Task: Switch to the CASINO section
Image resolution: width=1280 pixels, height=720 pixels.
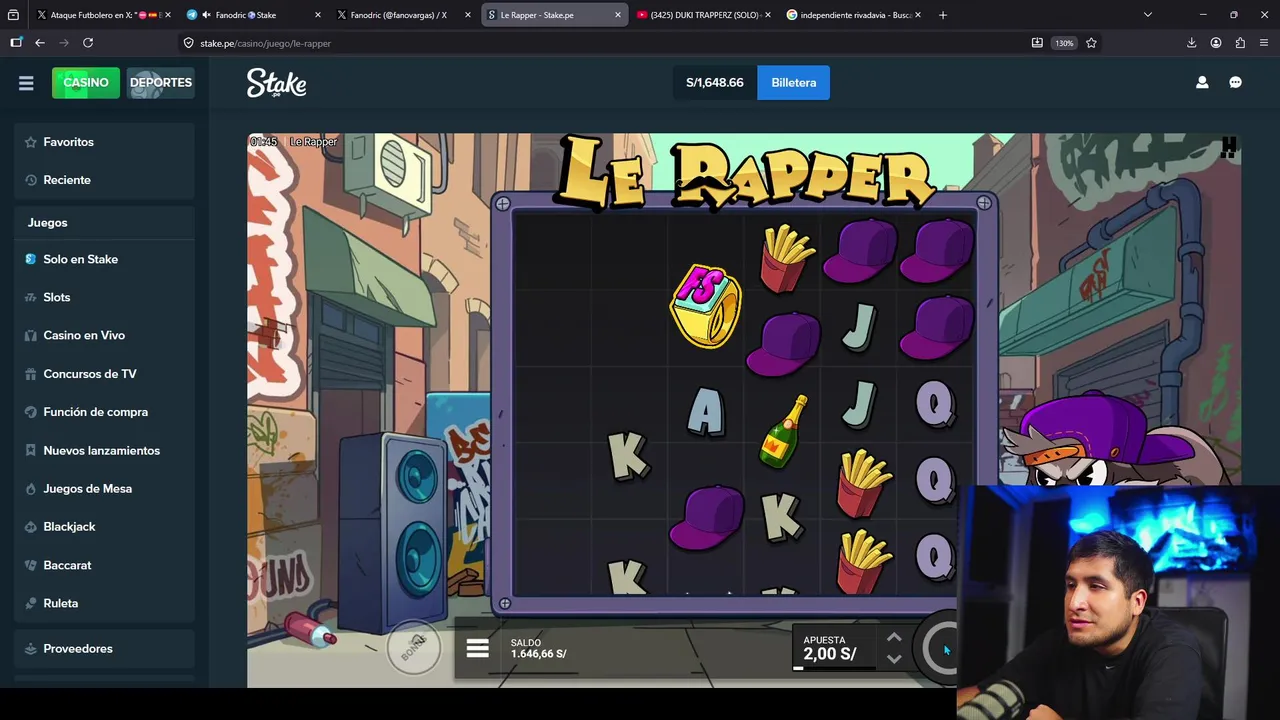Action: (86, 83)
